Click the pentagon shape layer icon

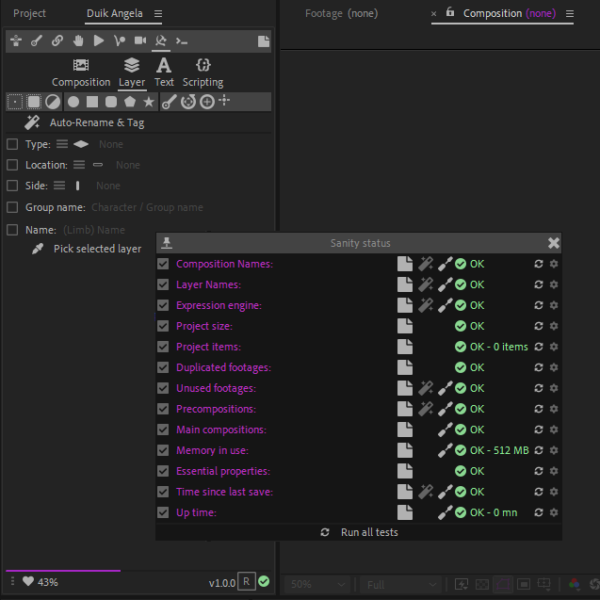click(x=130, y=102)
